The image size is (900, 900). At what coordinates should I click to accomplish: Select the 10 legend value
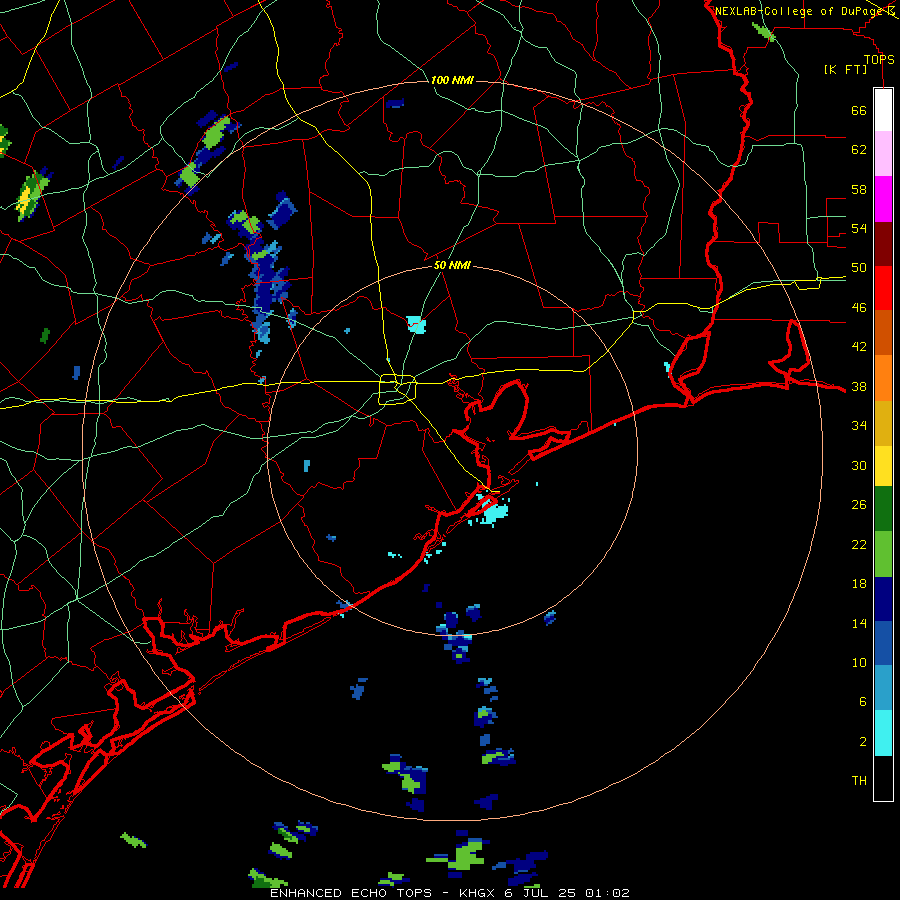click(x=859, y=662)
